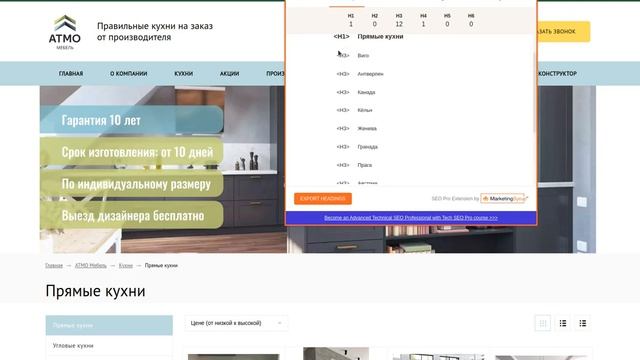640x360 pixels.
Task: Click the EXPORT HEADINGS button
Action: 323,198
